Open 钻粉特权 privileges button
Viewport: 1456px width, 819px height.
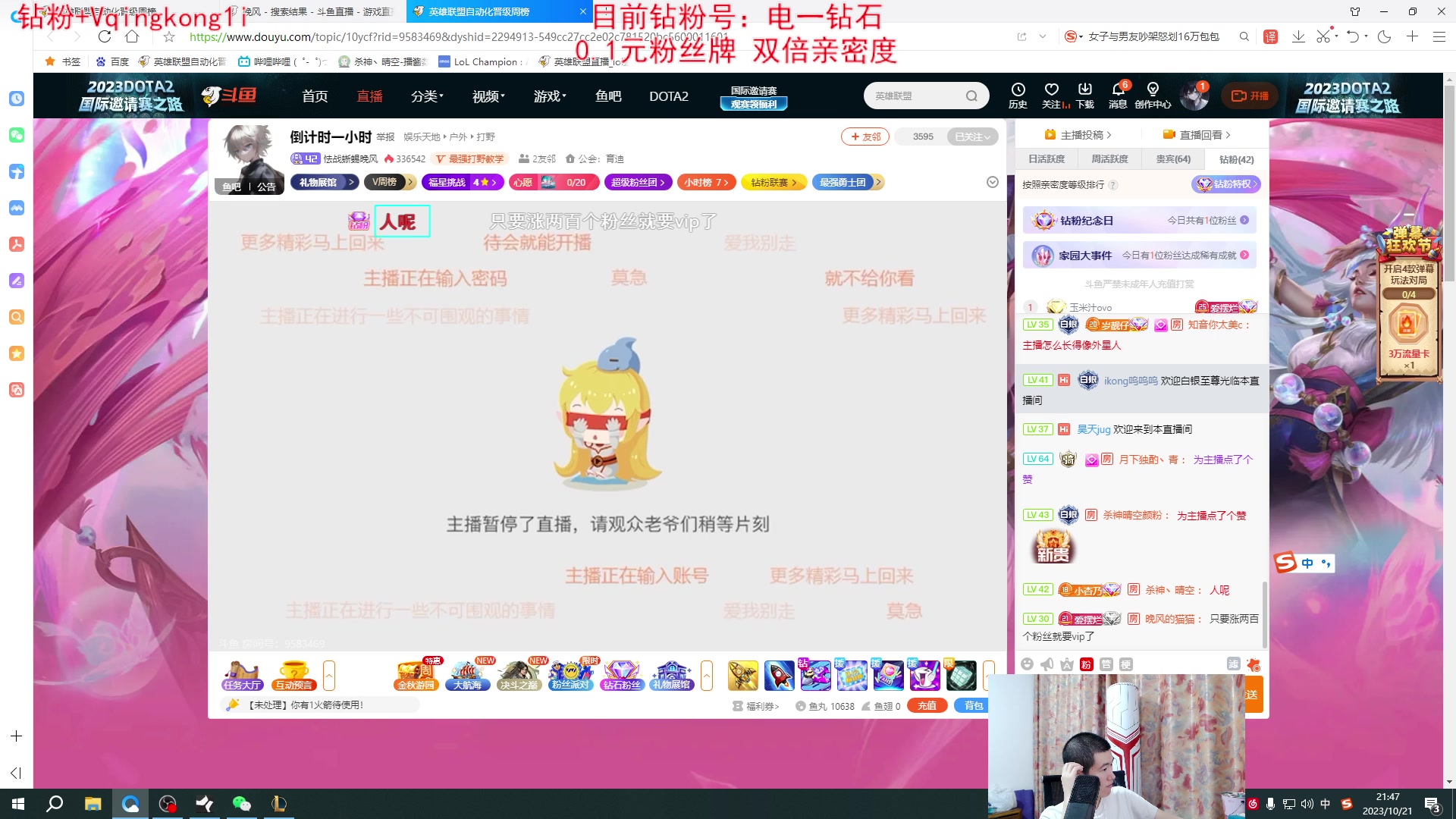coord(1226,184)
